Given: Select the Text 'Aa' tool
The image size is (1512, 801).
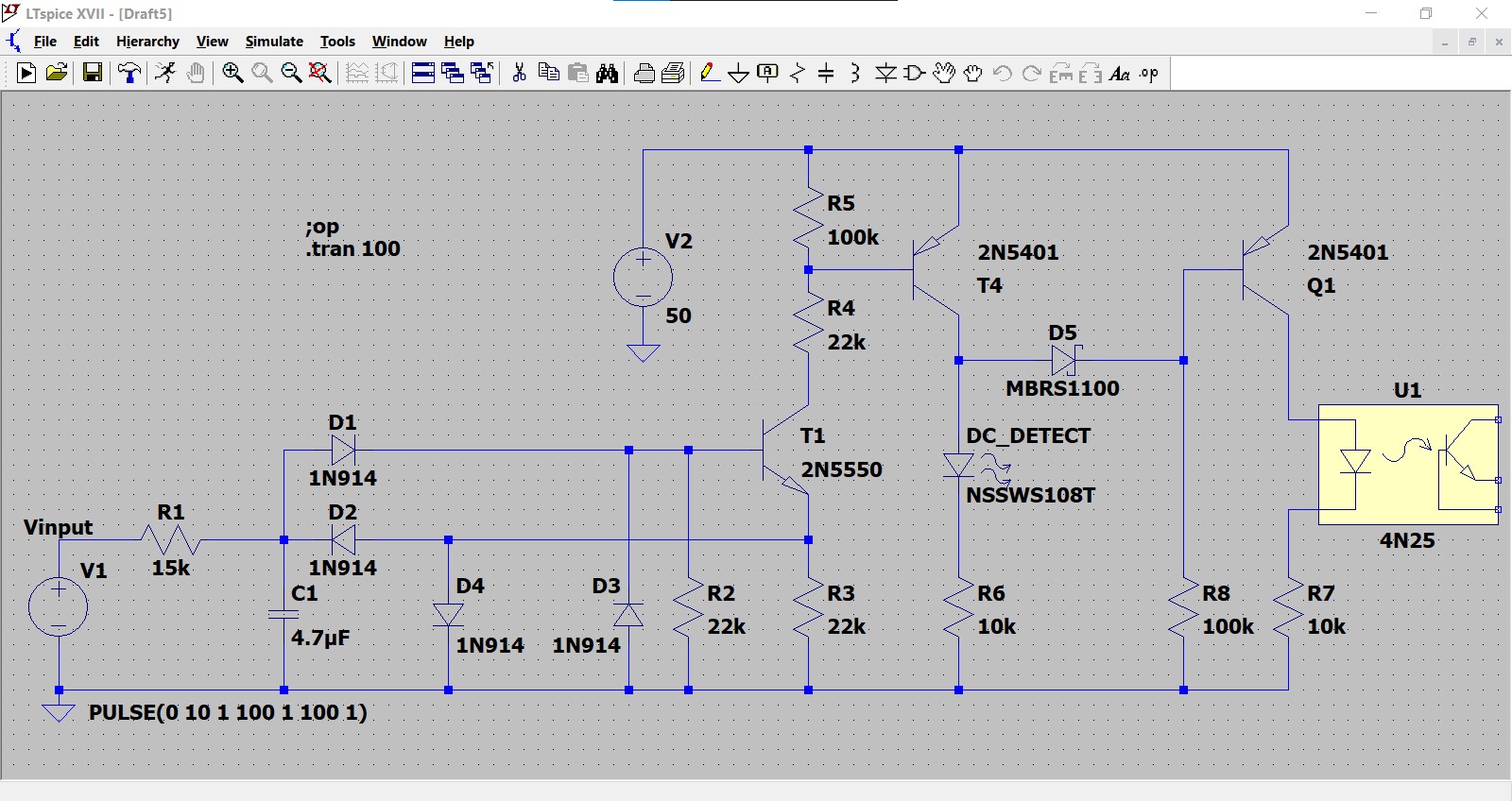Looking at the screenshot, I should (x=1120, y=73).
